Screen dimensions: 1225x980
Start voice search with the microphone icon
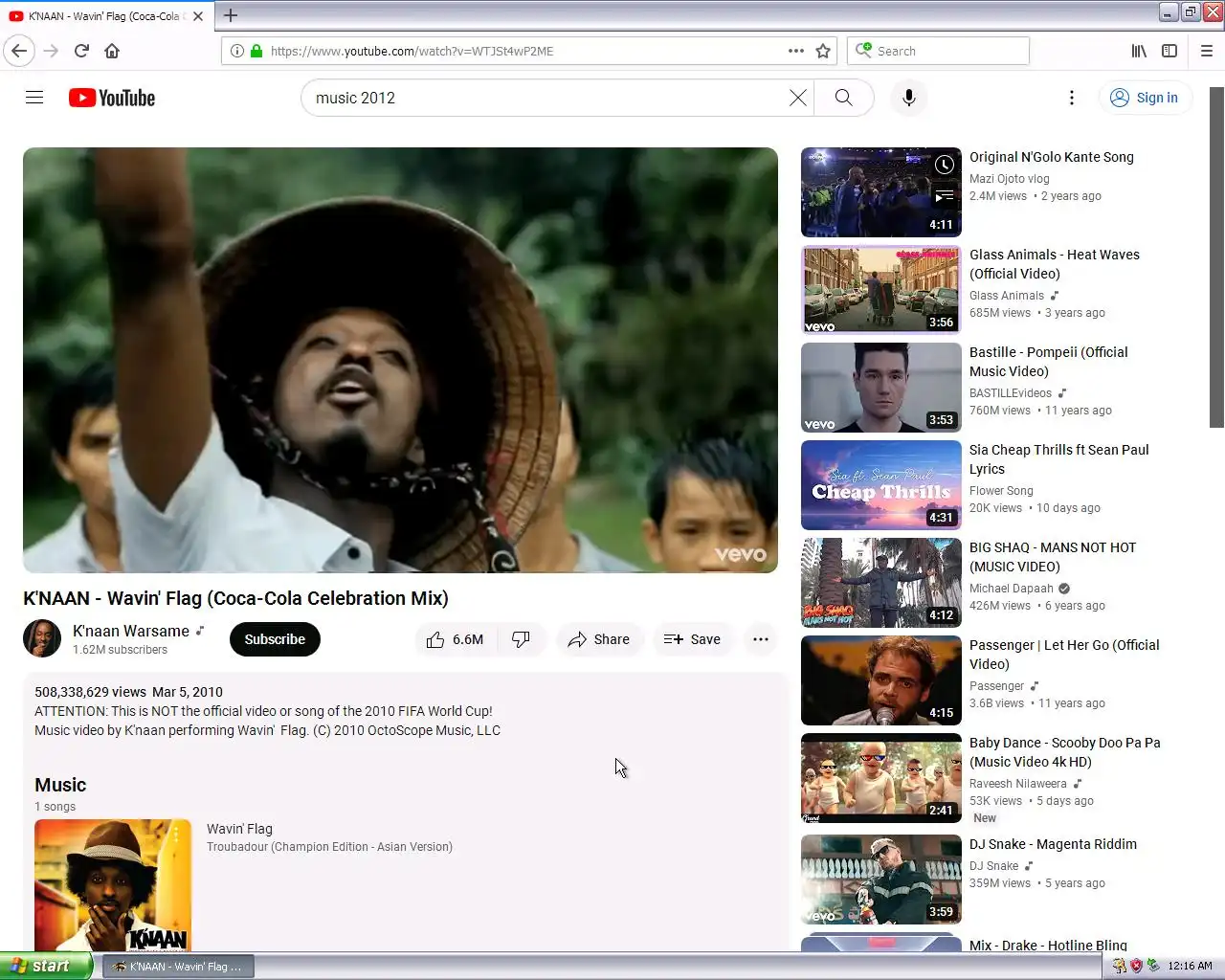coord(909,98)
